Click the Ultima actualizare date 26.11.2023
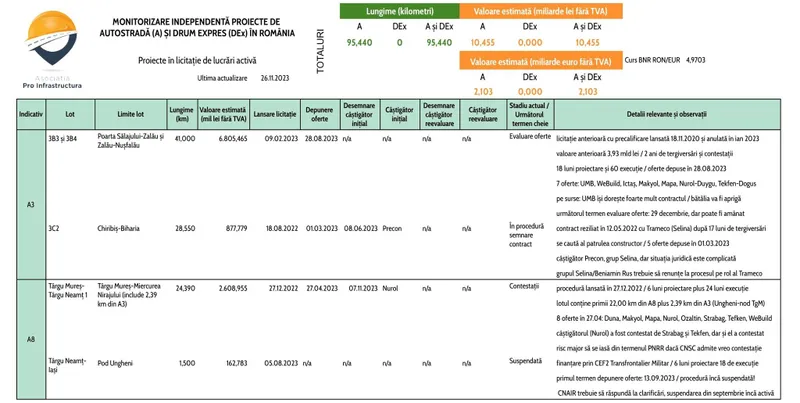 [275, 77]
